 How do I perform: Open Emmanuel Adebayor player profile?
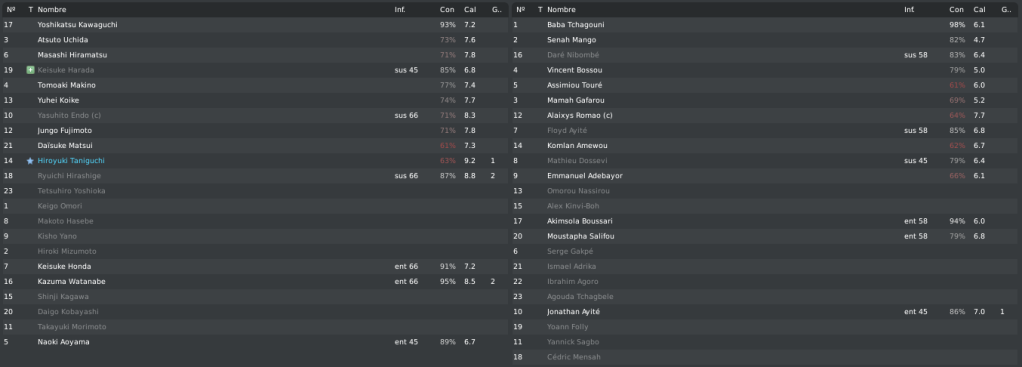pos(585,176)
